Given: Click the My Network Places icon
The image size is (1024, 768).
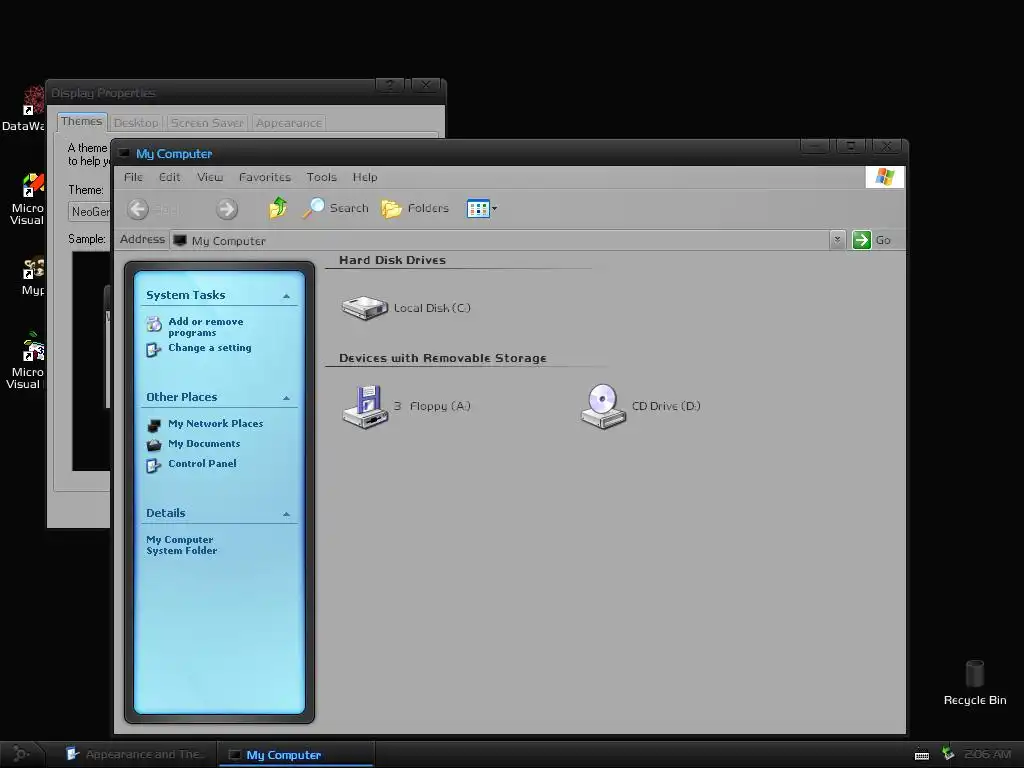Looking at the screenshot, I should click(x=154, y=425).
